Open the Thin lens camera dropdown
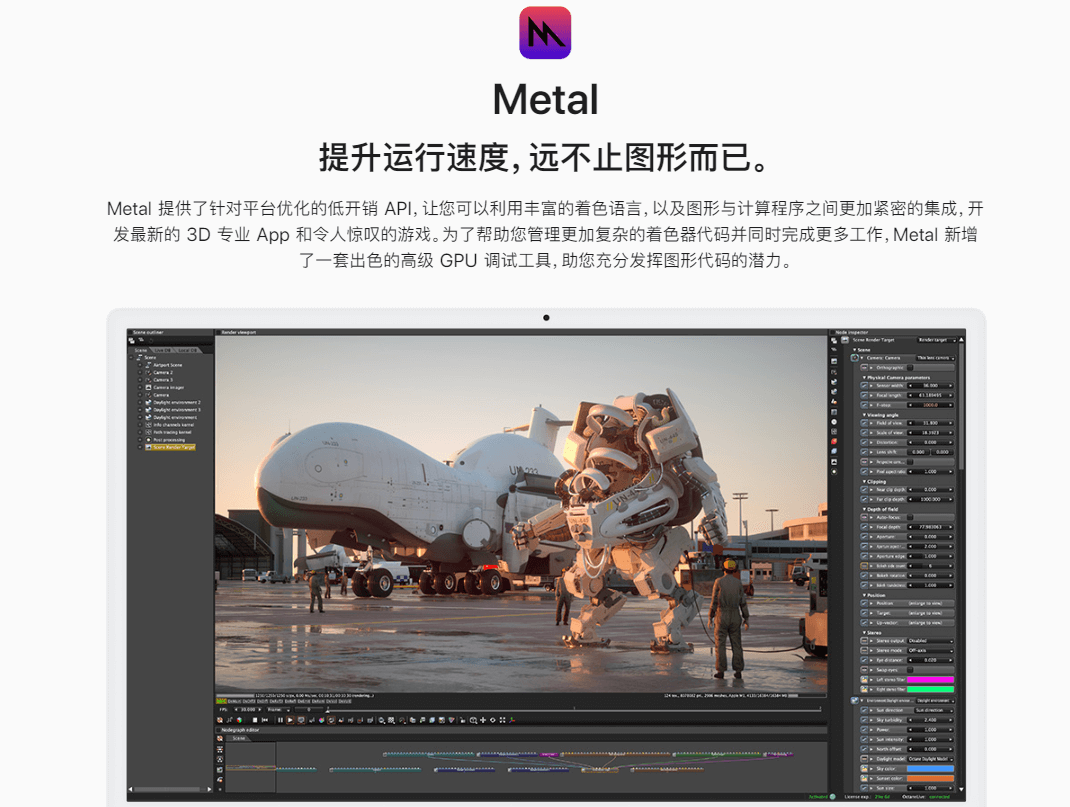This screenshot has height=807, width=1070. click(x=936, y=359)
